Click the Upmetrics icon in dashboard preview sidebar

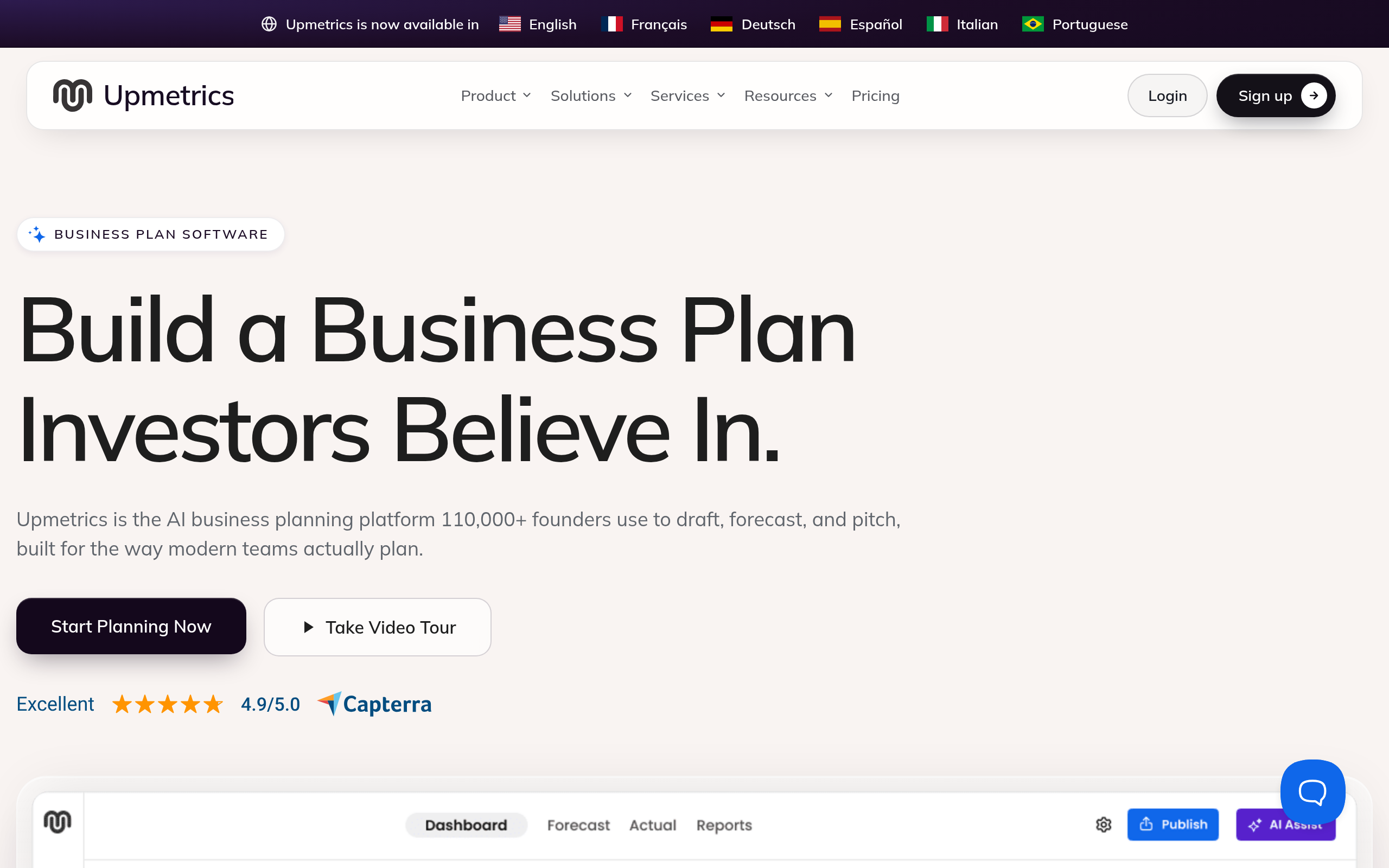(58, 821)
